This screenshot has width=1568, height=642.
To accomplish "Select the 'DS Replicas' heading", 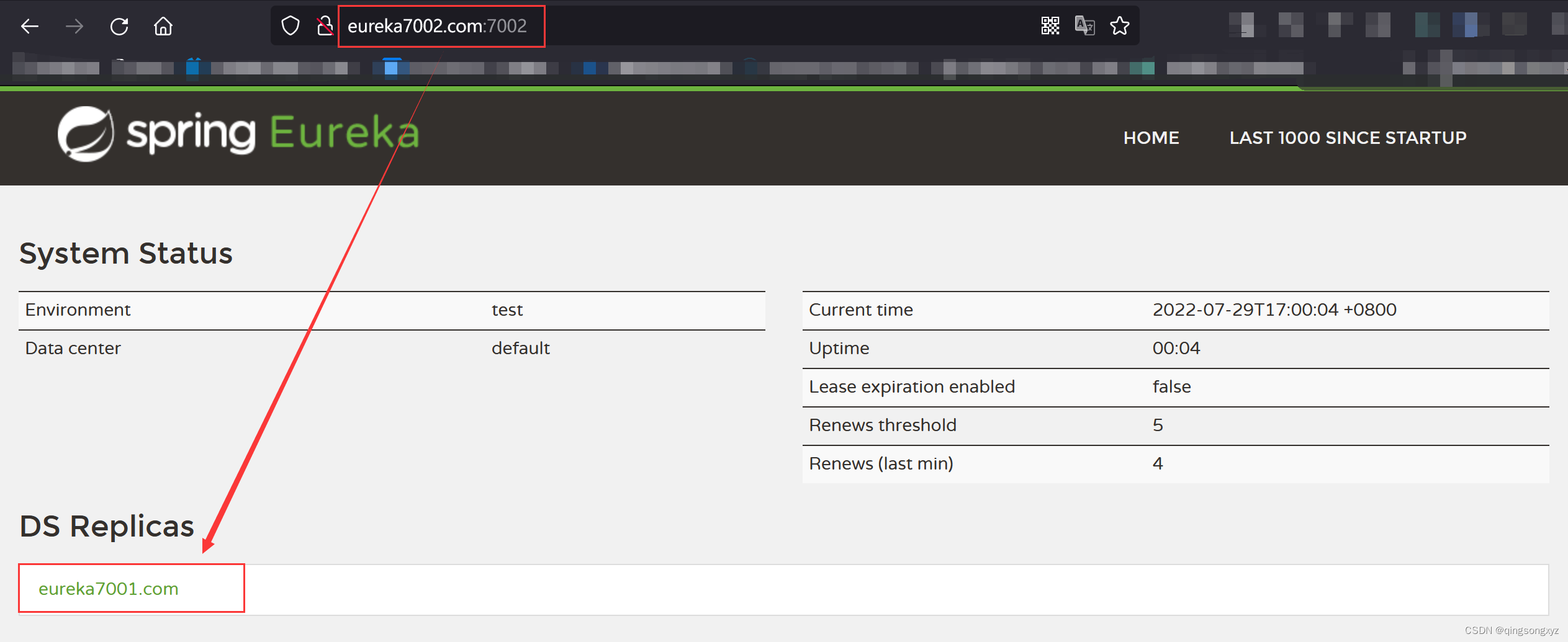I will [107, 526].
